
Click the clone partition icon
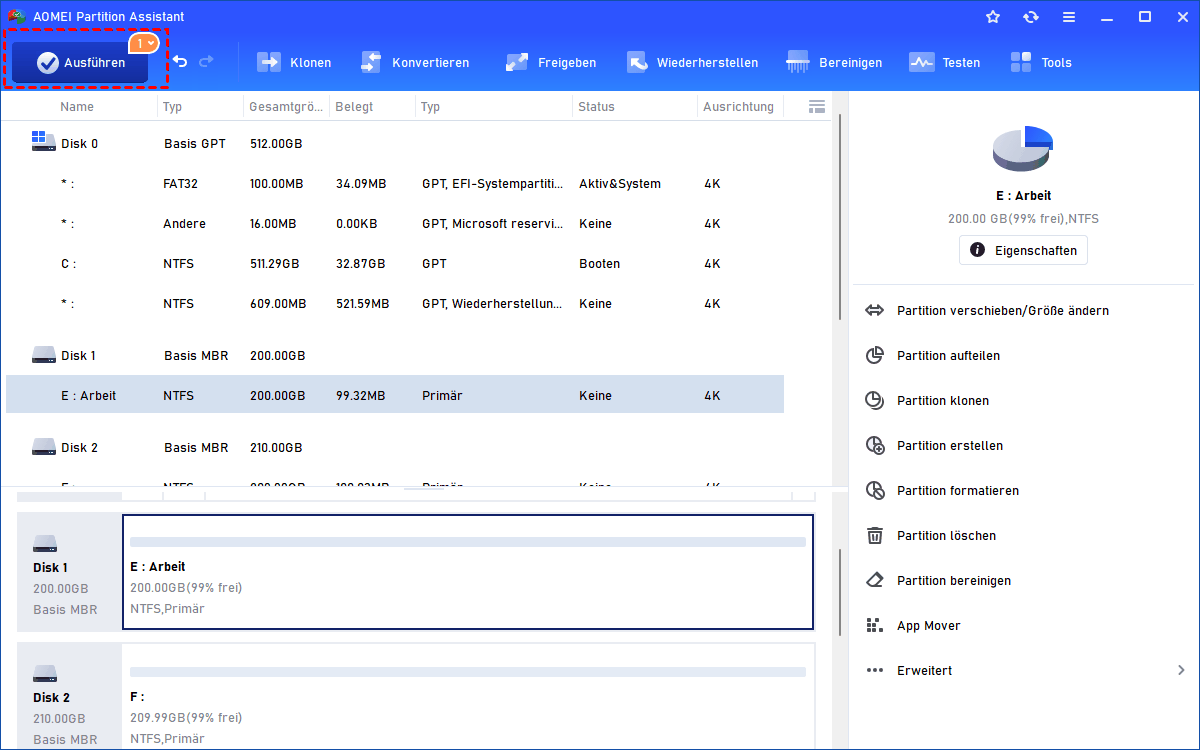pyautogui.click(x=875, y=400)
